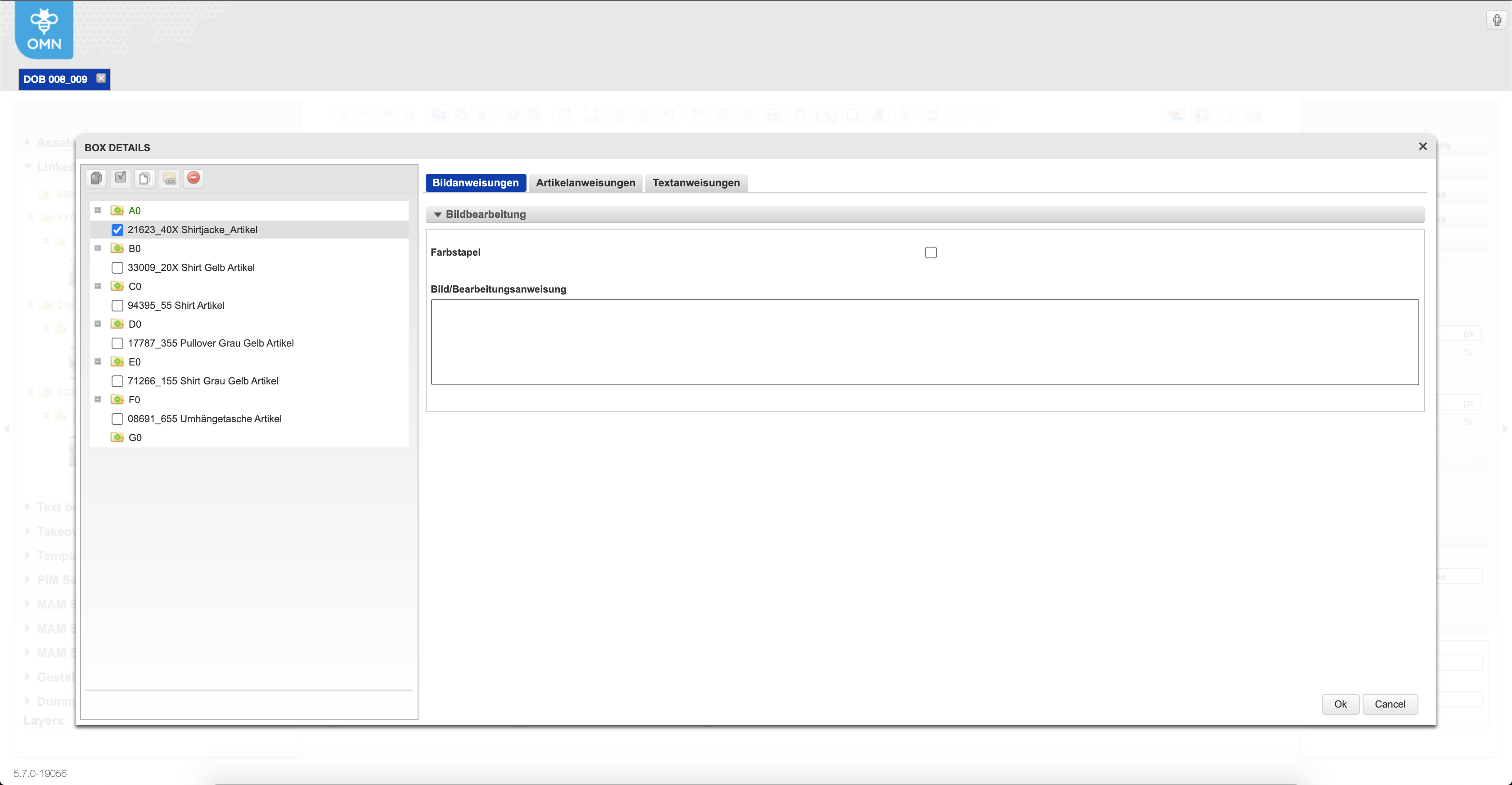The height and width of the screenshot is (785, 1512).
Task: Enable the Farbstapel checkbox
Action: [x=931, y=253]
